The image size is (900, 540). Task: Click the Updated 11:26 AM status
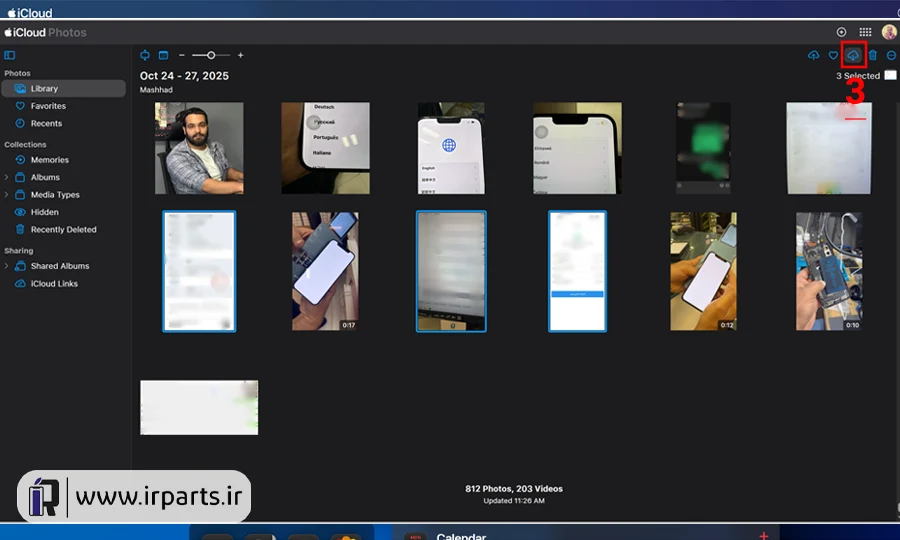point(514,501)
